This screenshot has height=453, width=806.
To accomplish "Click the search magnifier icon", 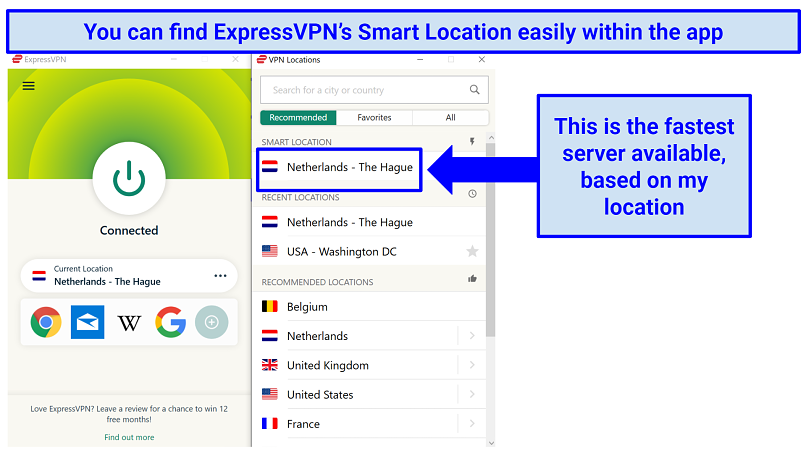I will click(474, 89).
